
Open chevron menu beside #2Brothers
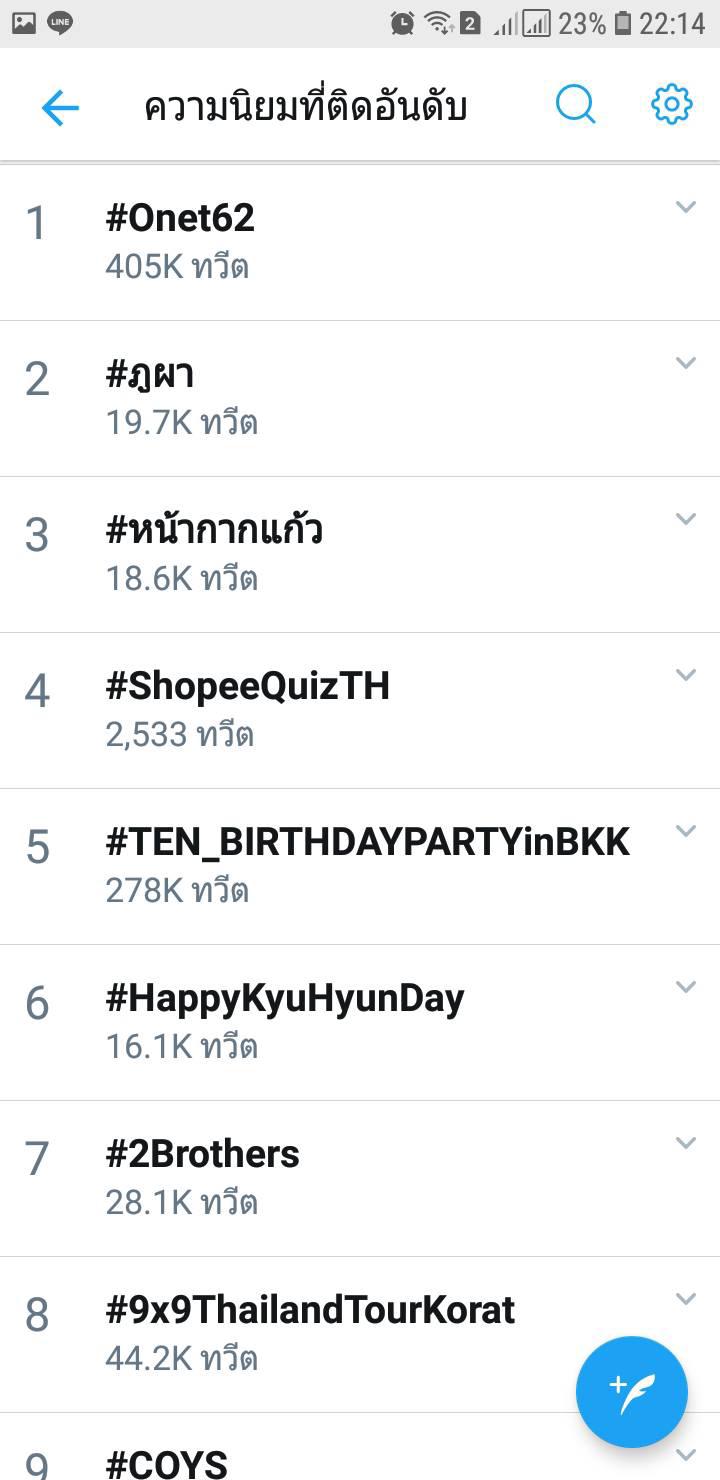tap(685, 1143)
